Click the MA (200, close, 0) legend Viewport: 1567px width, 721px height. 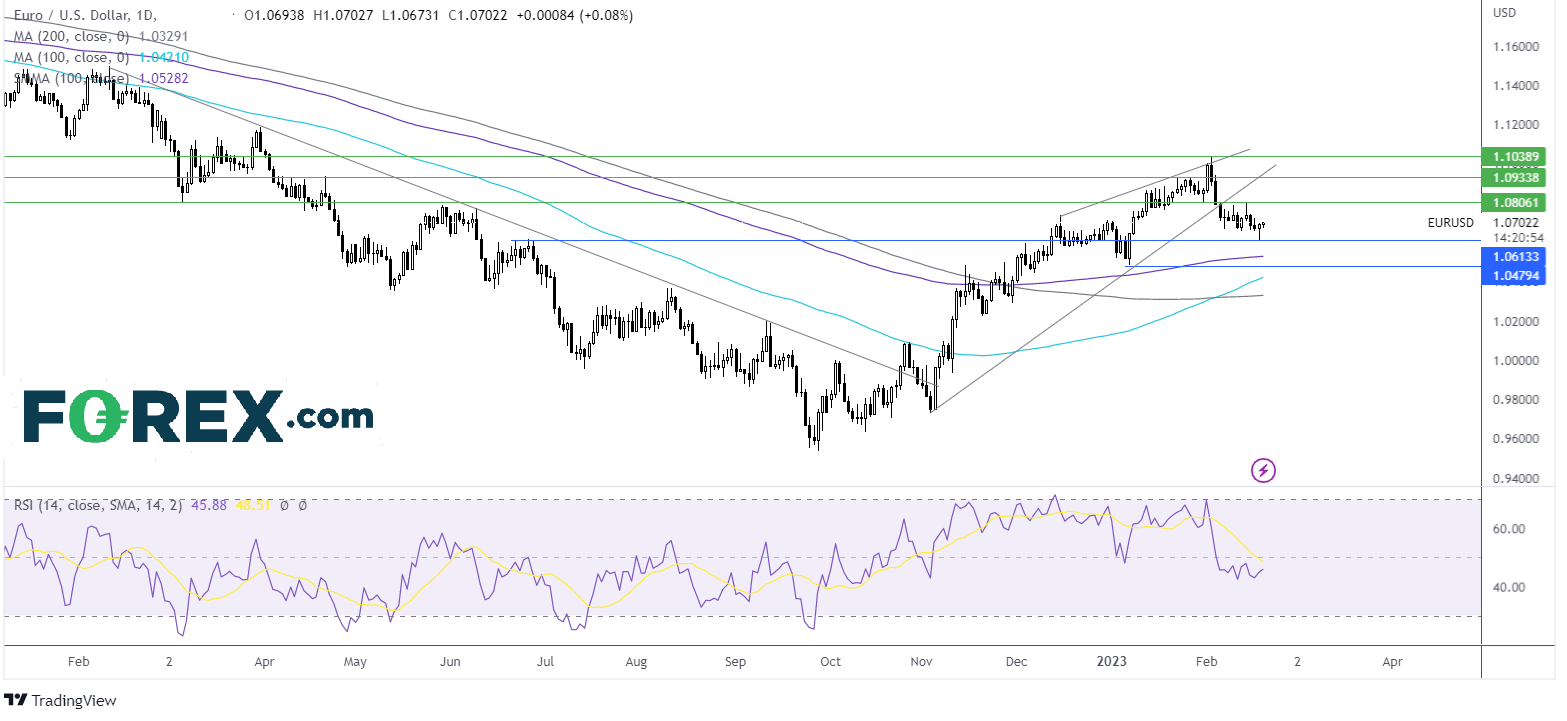pyautogui.click(x=71, y=36)
